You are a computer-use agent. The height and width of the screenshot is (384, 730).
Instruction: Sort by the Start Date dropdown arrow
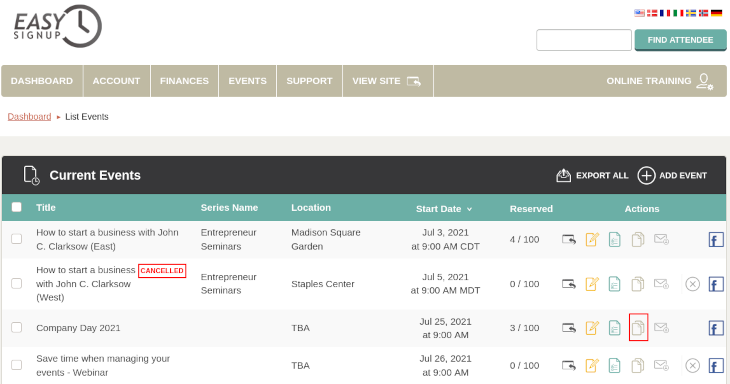[x=469, y=209]
